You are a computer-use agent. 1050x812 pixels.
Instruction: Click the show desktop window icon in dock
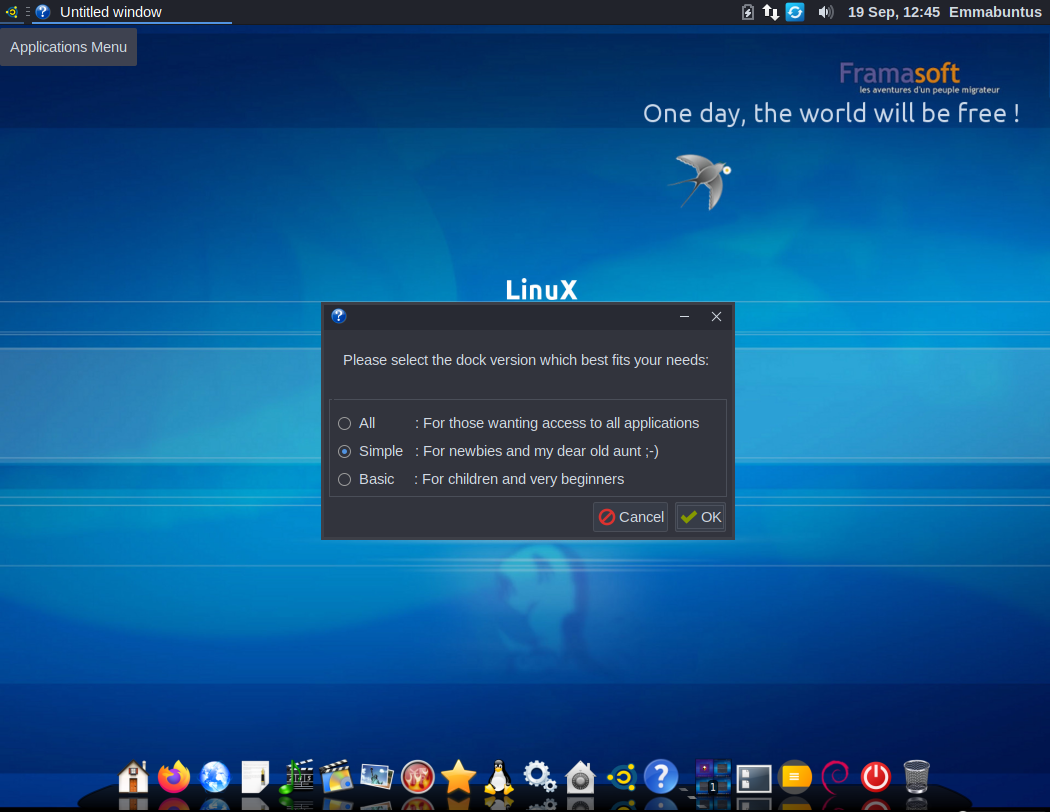pyautogui.click(x=754, y=779)
